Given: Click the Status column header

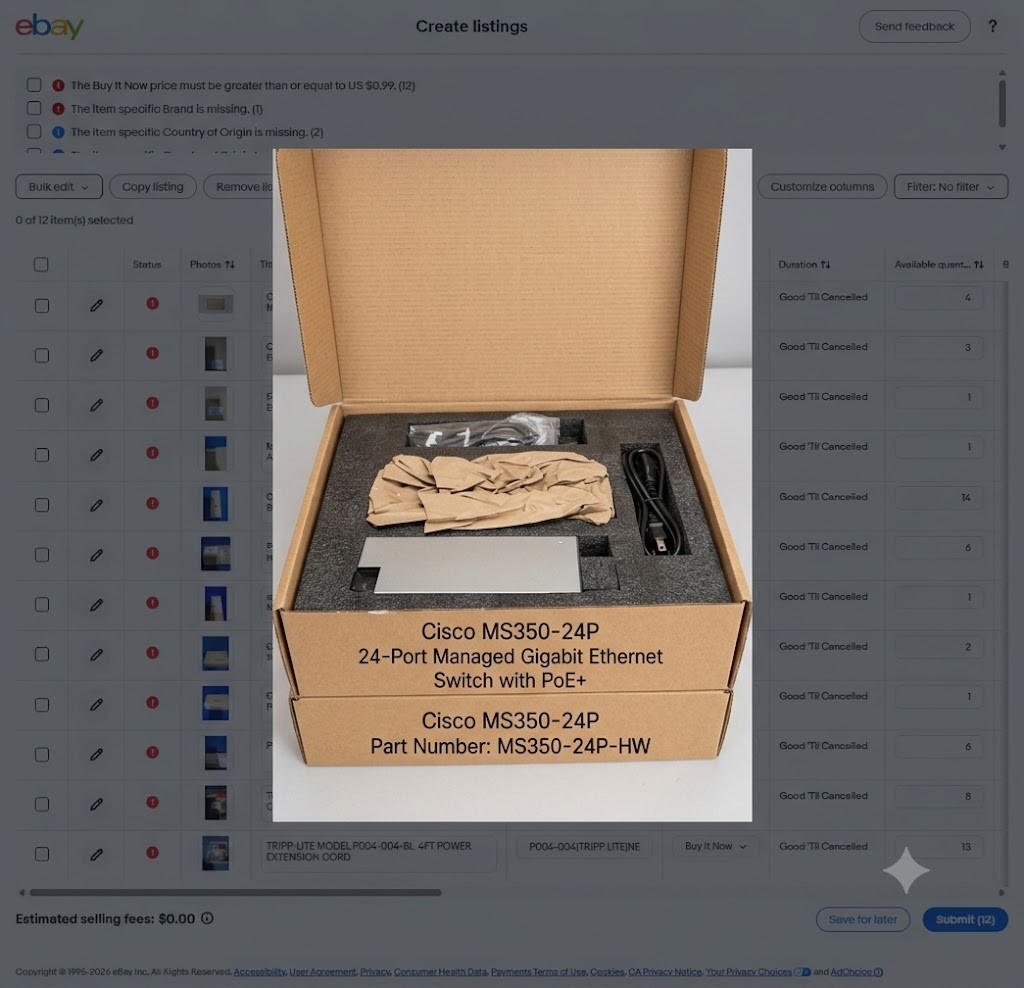Looking at the screenshot, I should [147, 264].
